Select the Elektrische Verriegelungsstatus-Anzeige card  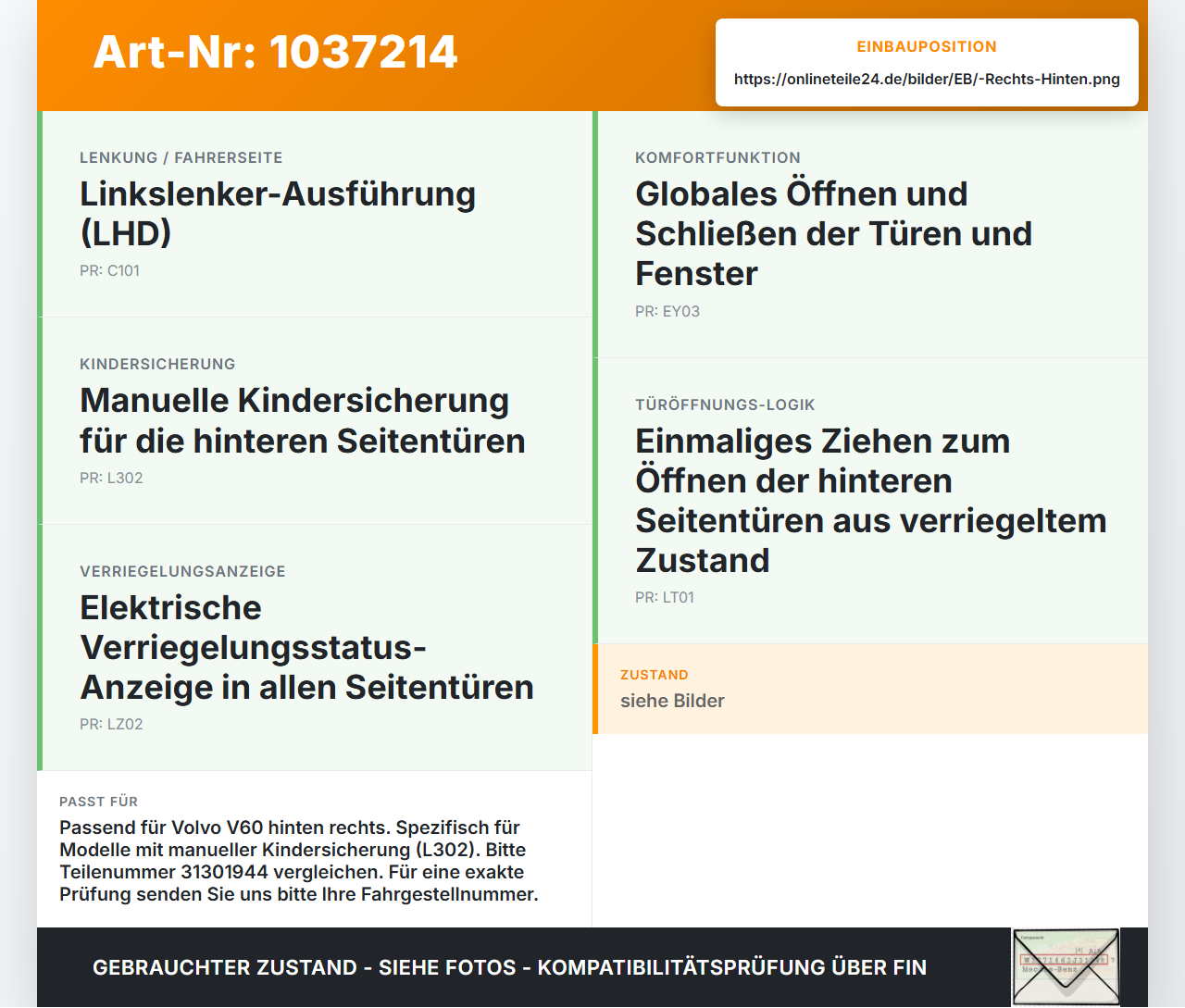[x=315, y=648]
